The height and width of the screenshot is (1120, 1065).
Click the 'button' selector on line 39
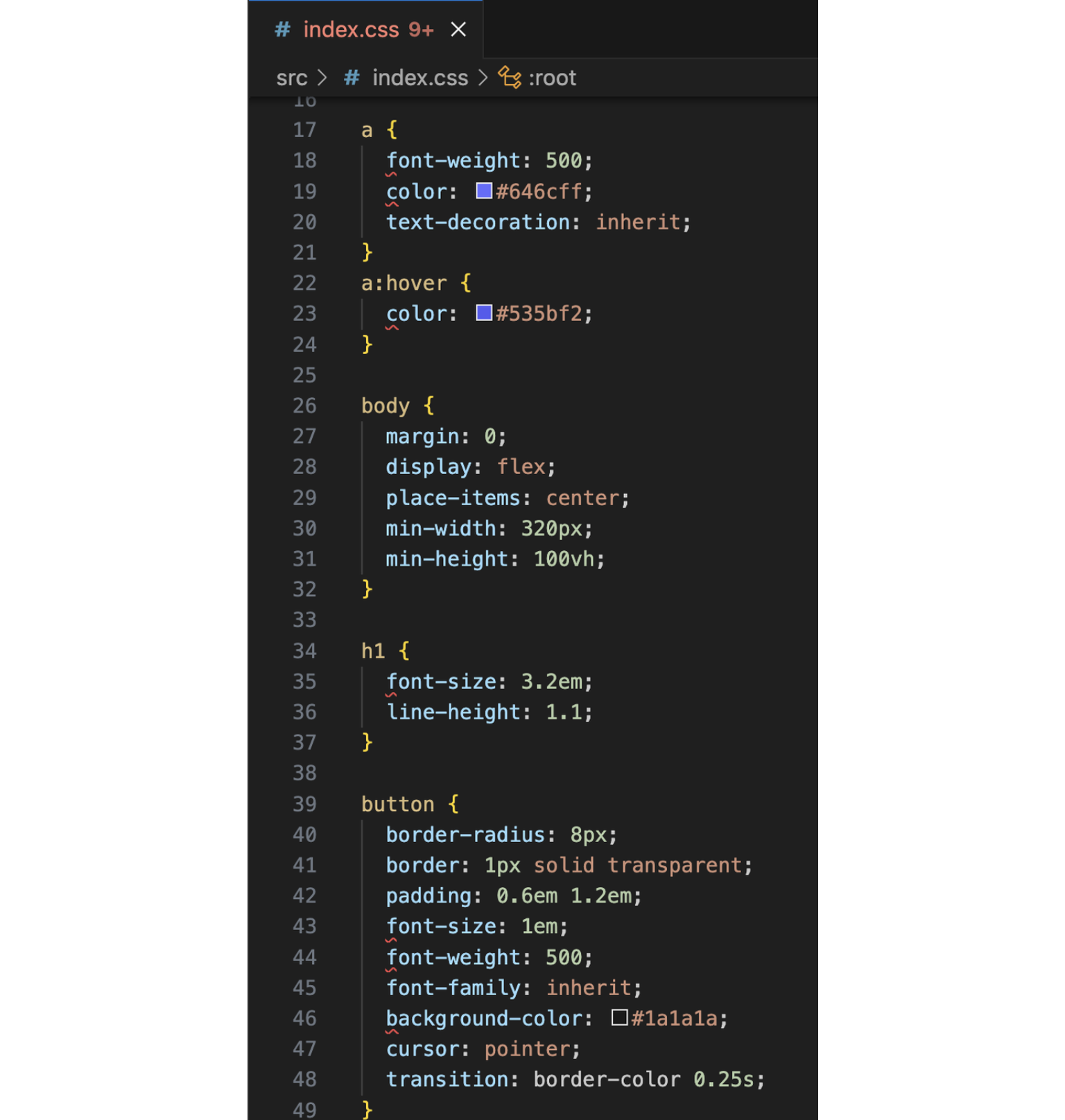[x=398, y=805]
